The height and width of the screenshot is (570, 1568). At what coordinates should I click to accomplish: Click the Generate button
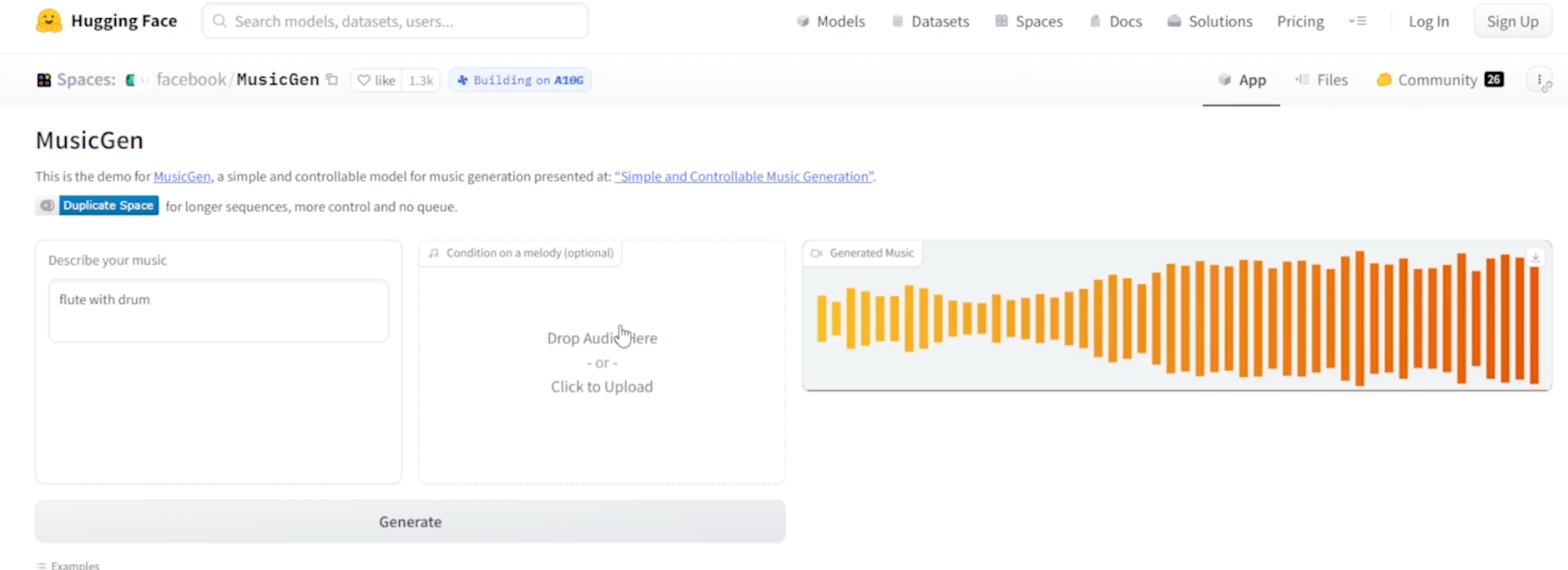410,522
